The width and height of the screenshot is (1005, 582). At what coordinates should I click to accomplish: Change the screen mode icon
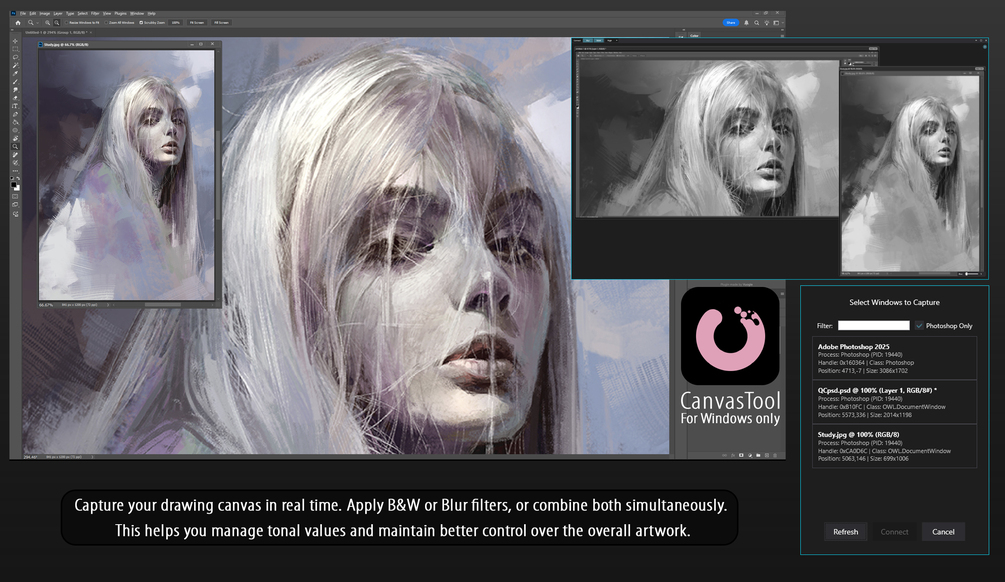[x=15, y=205]
